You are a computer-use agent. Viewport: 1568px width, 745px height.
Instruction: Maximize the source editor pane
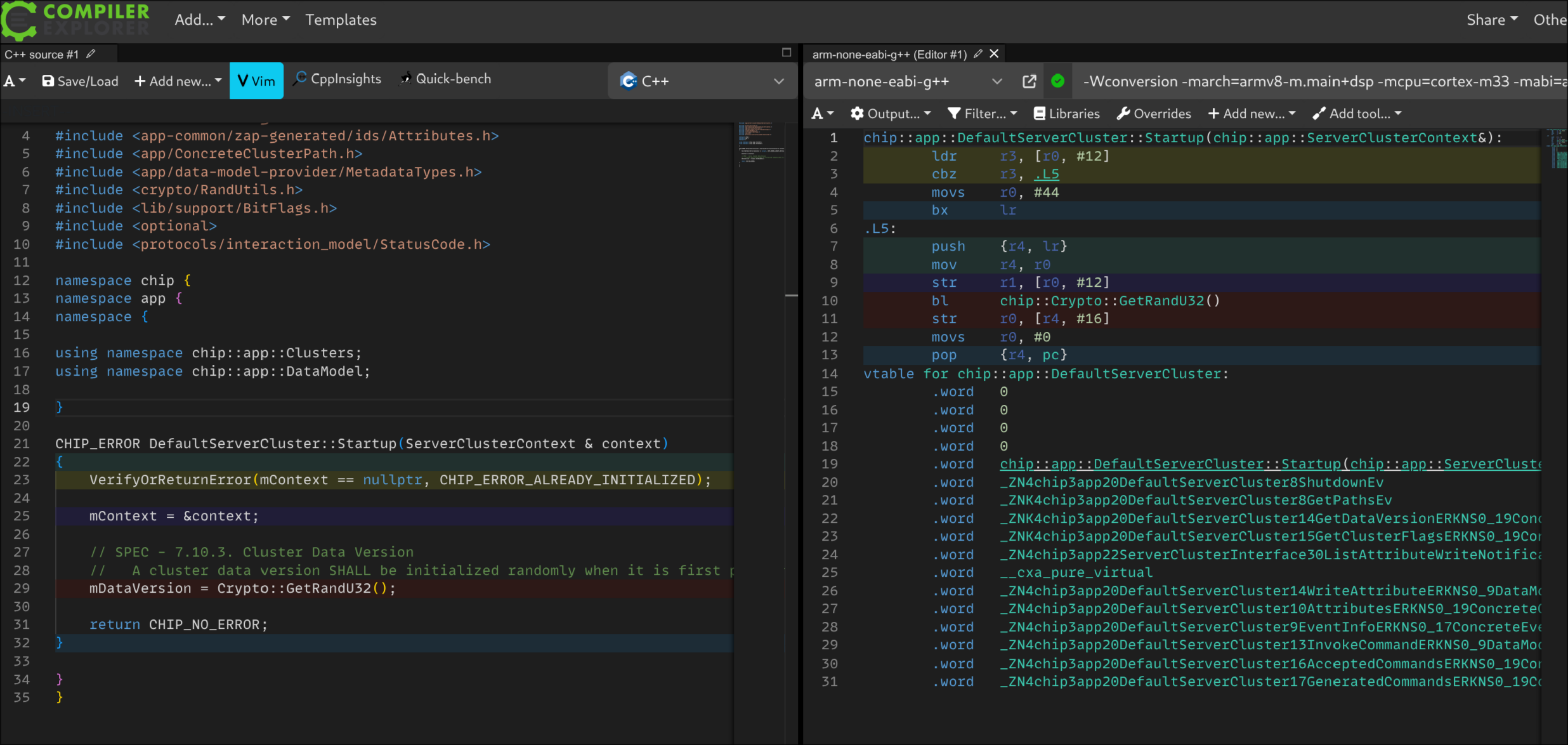pos(787,53)
